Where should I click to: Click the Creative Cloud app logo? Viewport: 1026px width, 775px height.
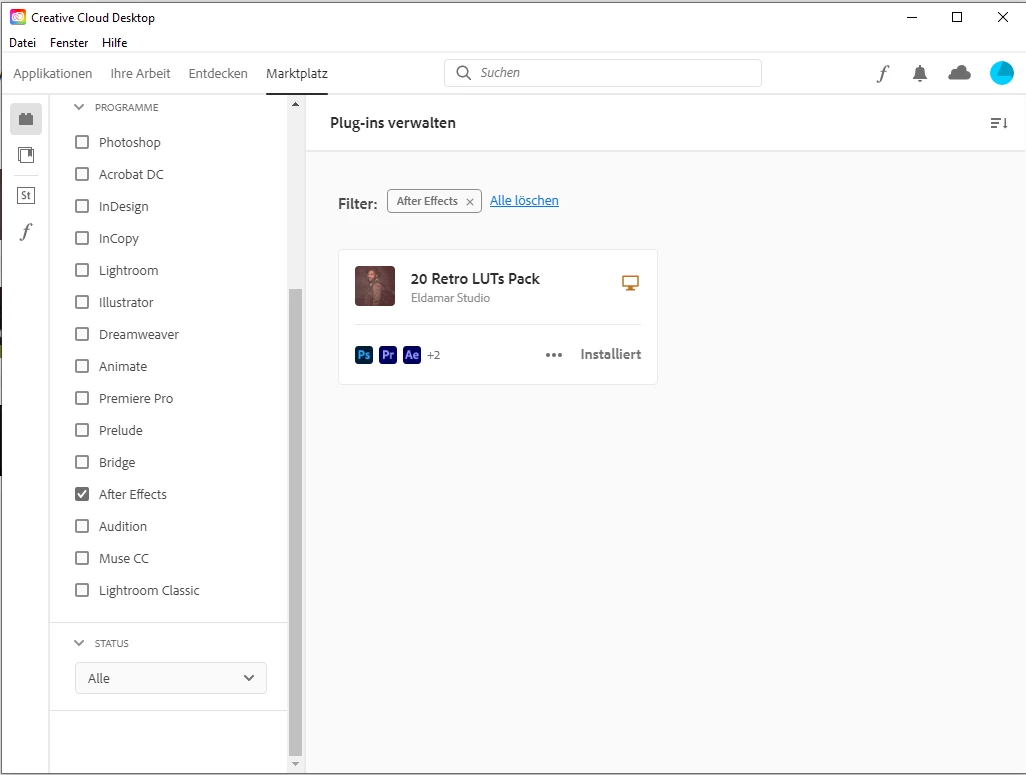[x=18, y=18]
